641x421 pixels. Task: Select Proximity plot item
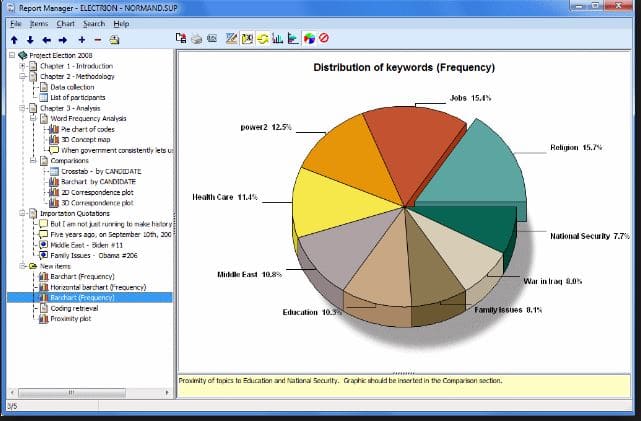point(70,319)
